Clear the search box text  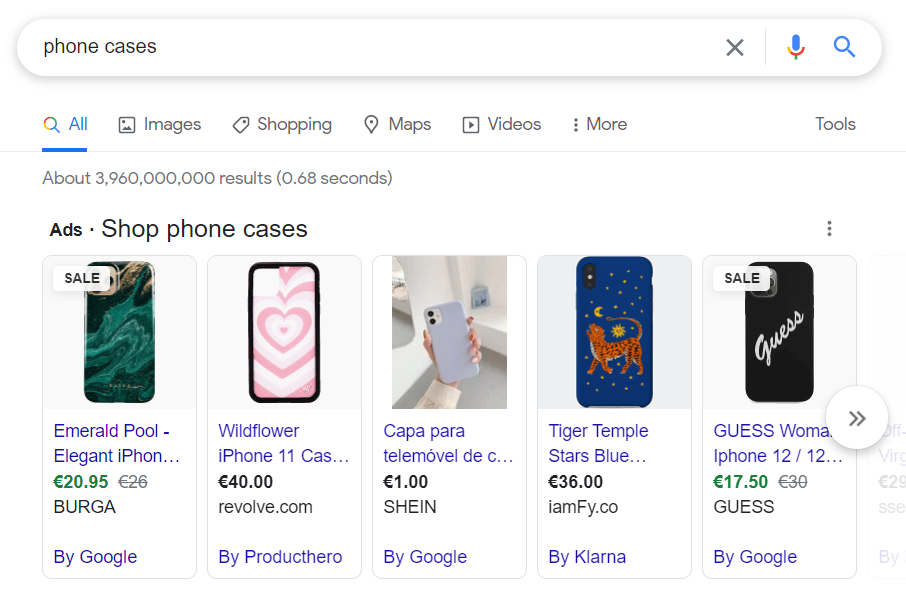point(735,47)
